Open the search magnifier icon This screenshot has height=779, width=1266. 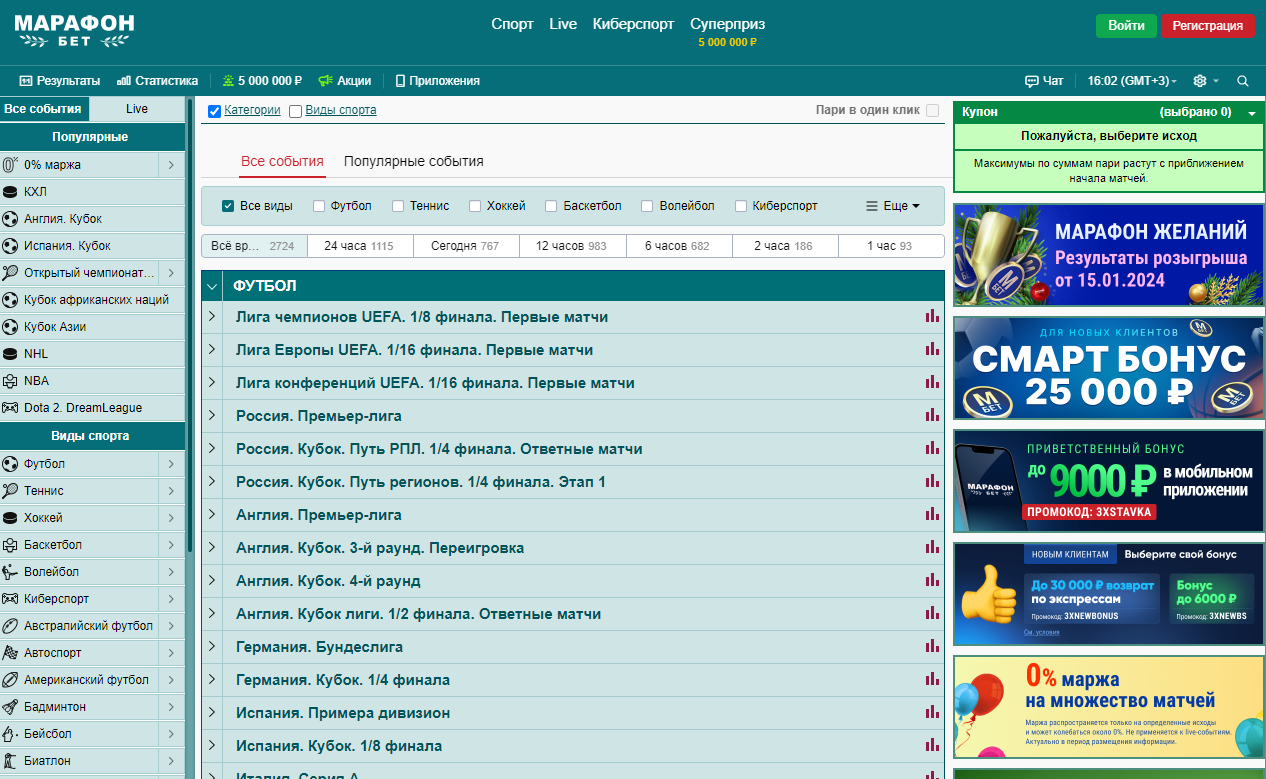(x=1243, y=81)
